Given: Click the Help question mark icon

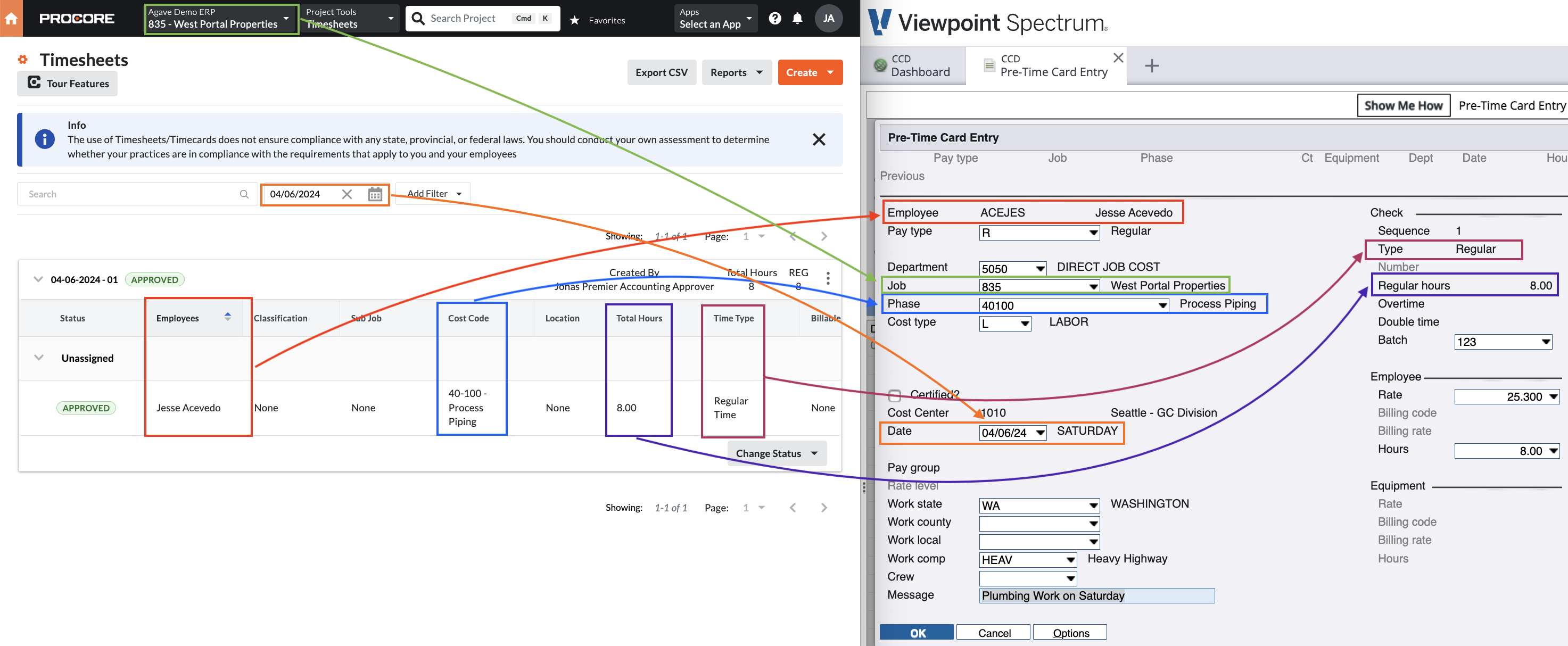Looking at the screenshot, I should pyautogui.click(x=774, y=17).
